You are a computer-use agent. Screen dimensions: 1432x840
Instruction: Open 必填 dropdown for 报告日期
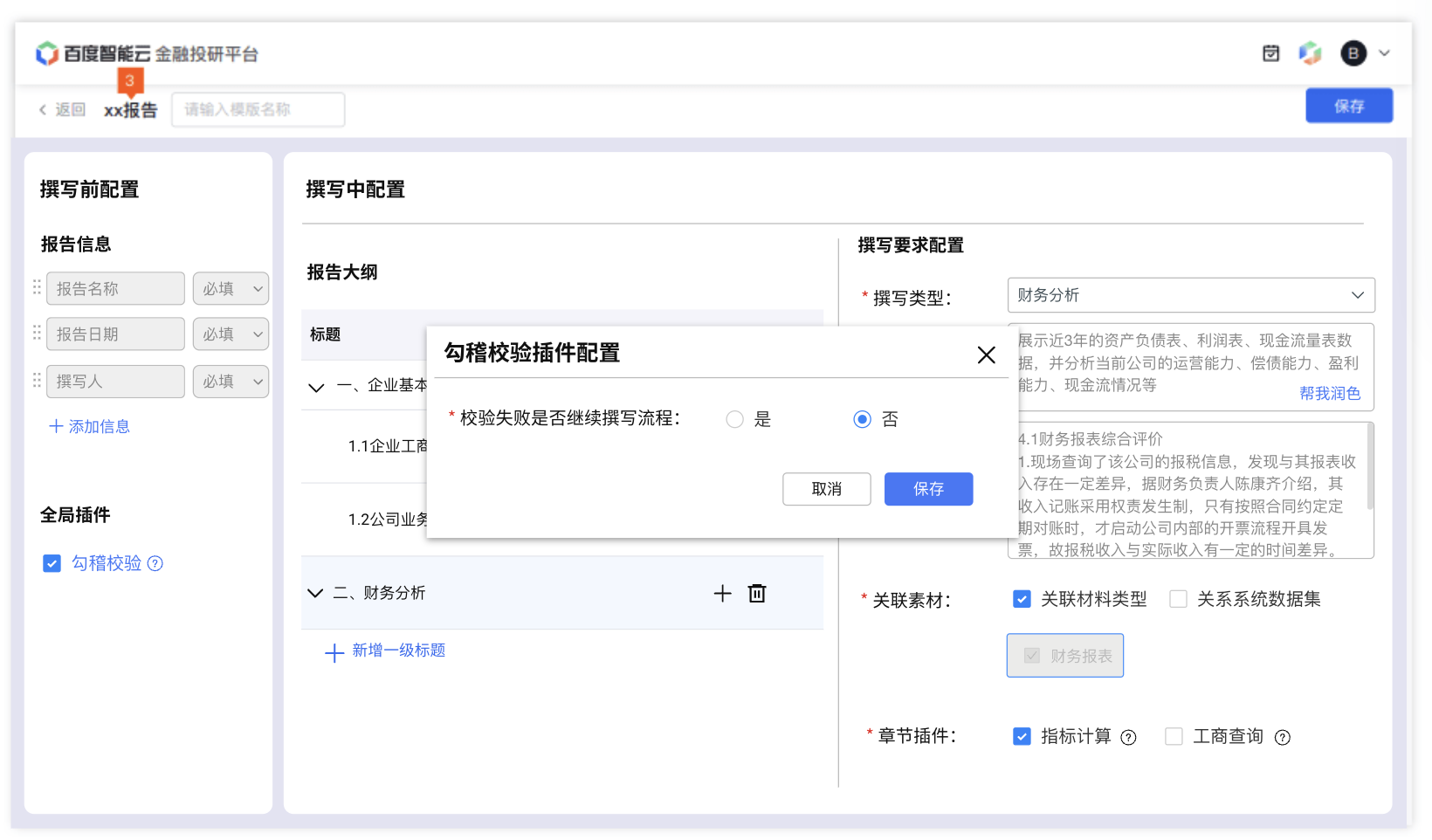pyautogui.click(x=231, y=334)
